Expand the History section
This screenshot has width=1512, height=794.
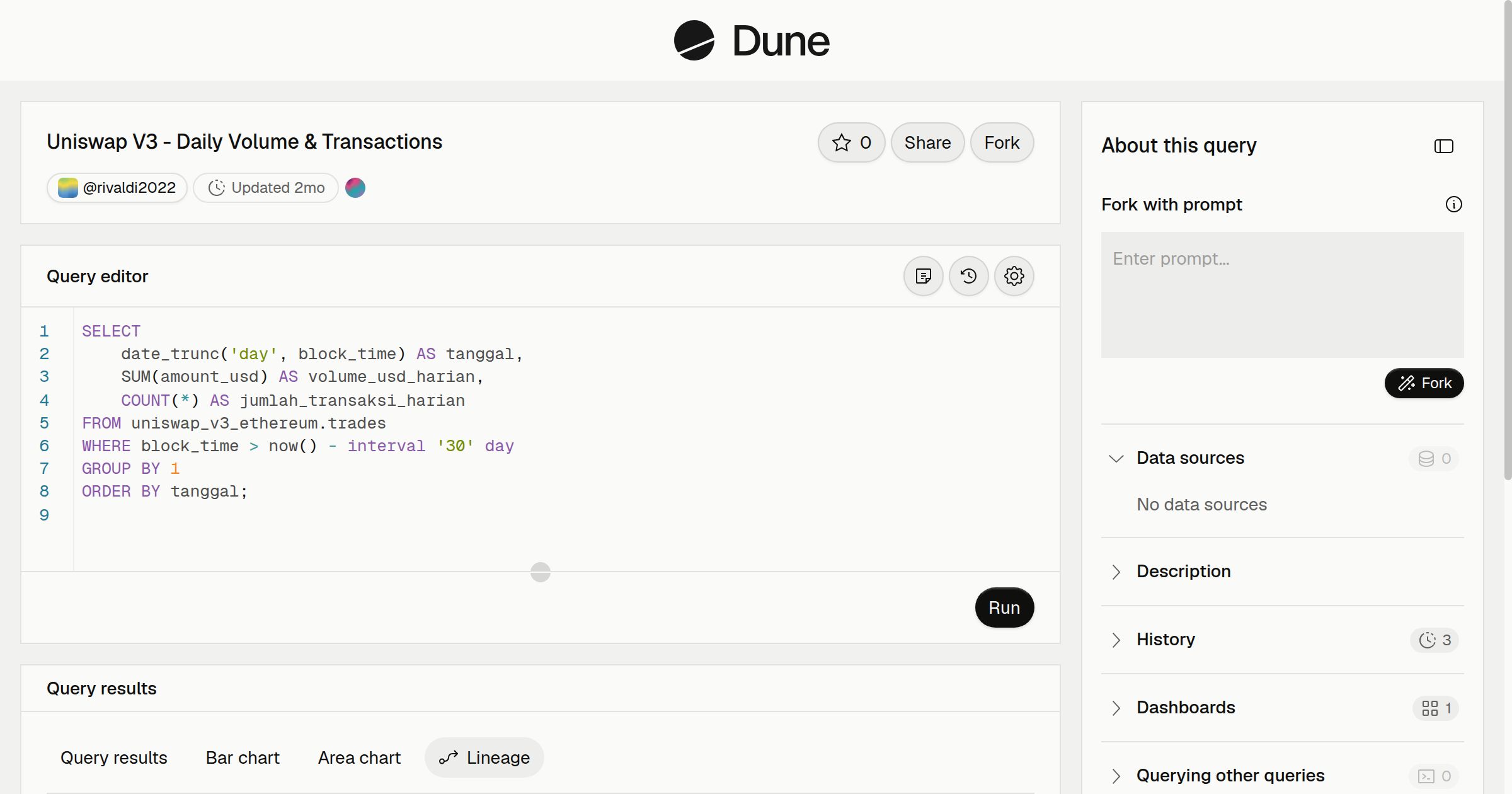tap(1116, 640)
